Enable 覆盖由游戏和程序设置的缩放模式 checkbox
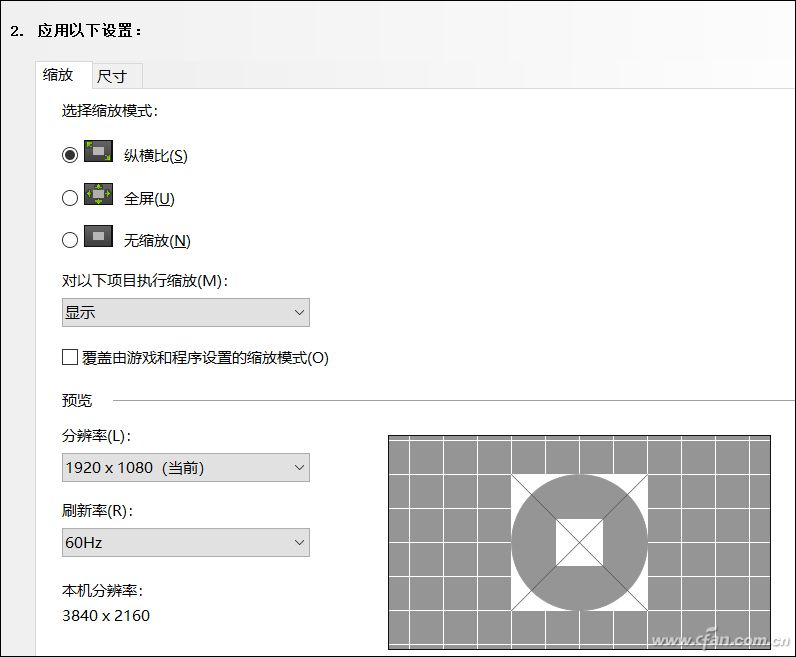 pyautogui.click(x=70, y=357)
